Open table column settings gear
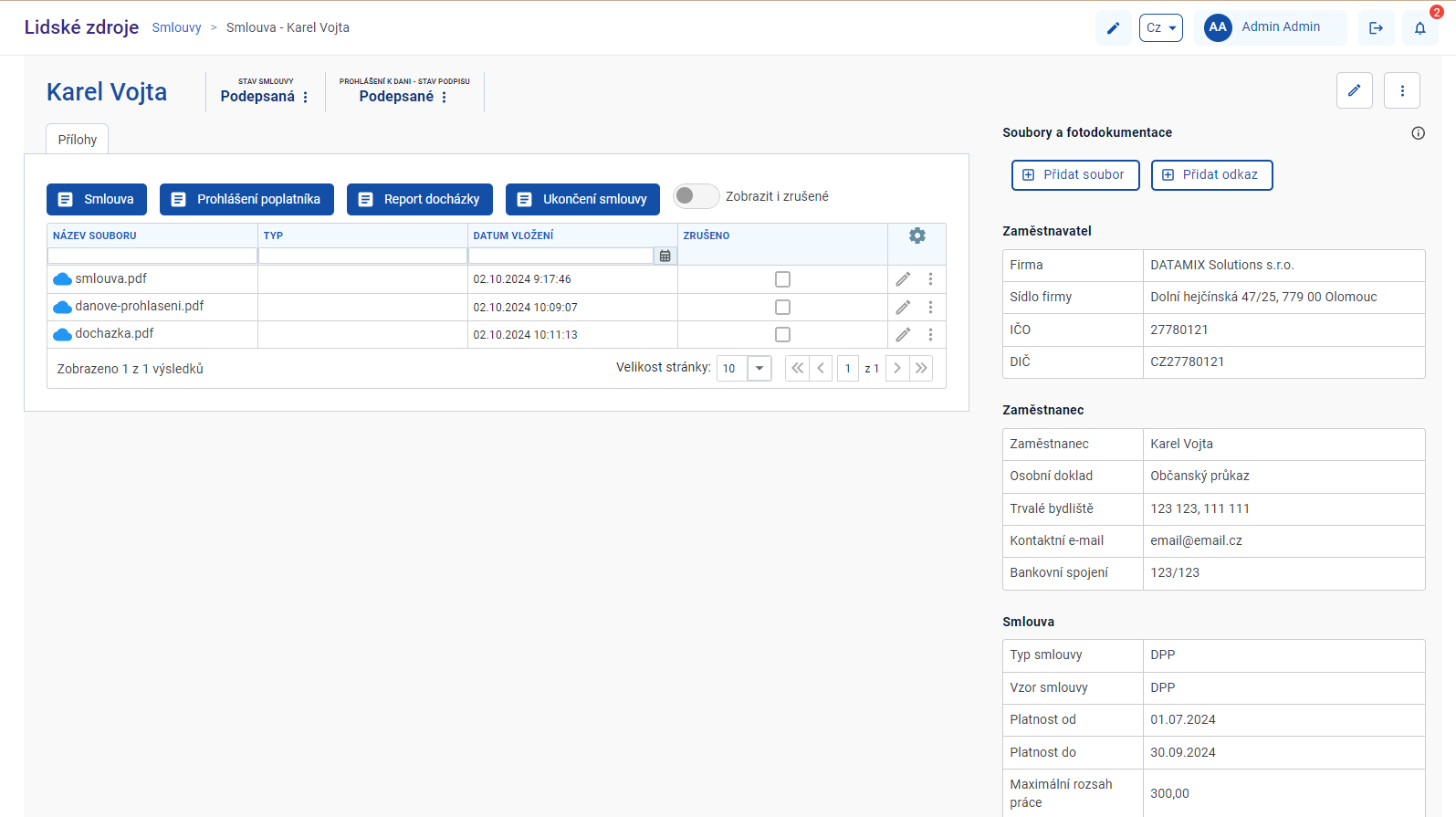Screen dimensions: 1456x817 coord(917,236)
